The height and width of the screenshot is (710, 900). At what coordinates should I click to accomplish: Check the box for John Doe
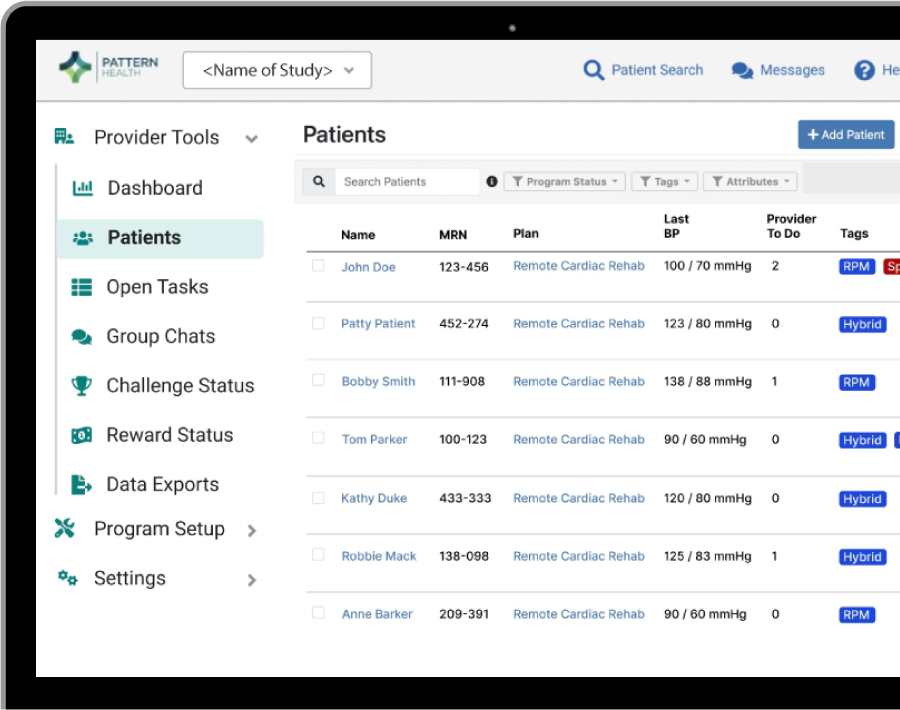pos(318,266)
